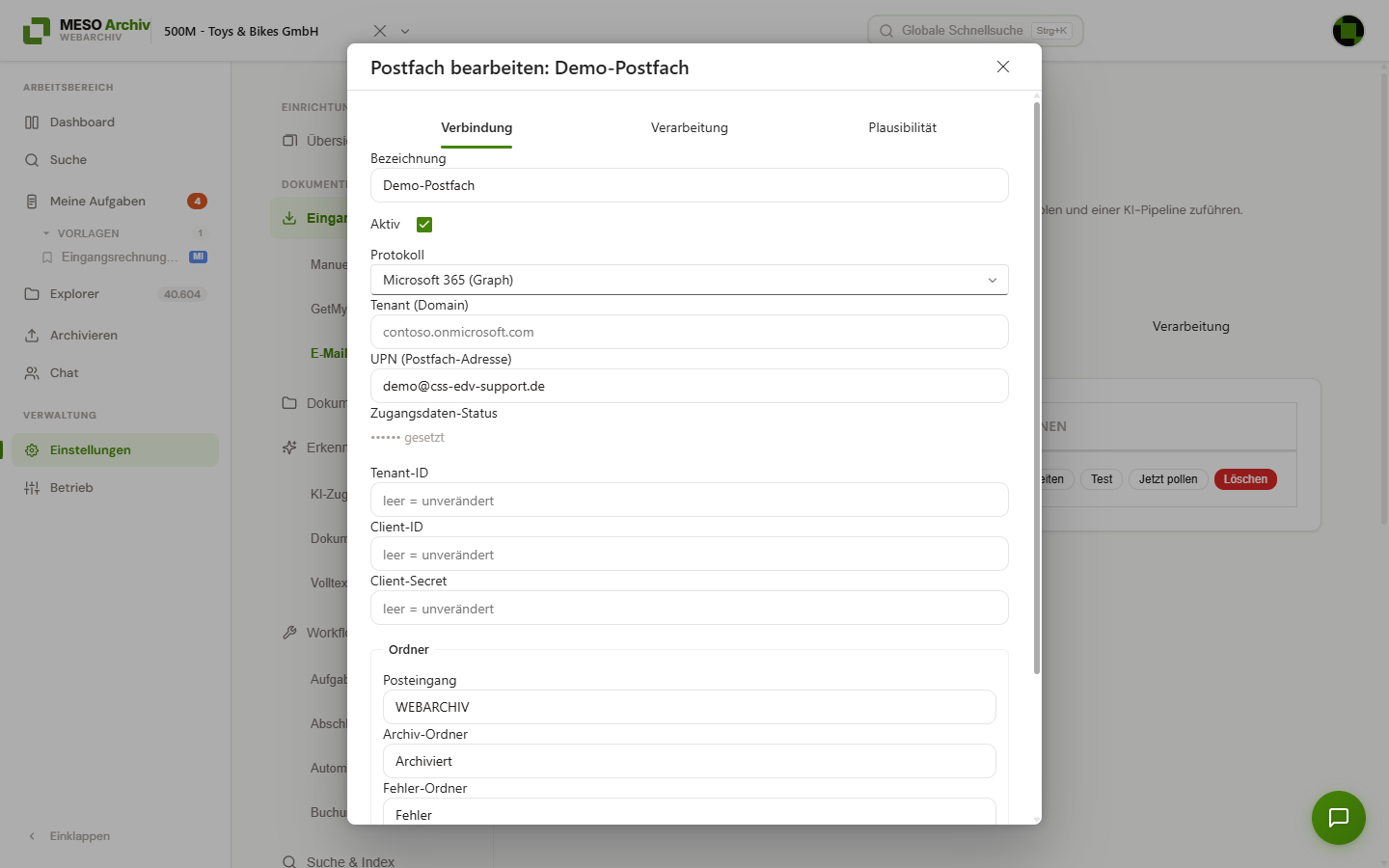The width and height of the screenshot is (1389, 868).
Task: Switch to the Verbindung tab
Action: 477,127
